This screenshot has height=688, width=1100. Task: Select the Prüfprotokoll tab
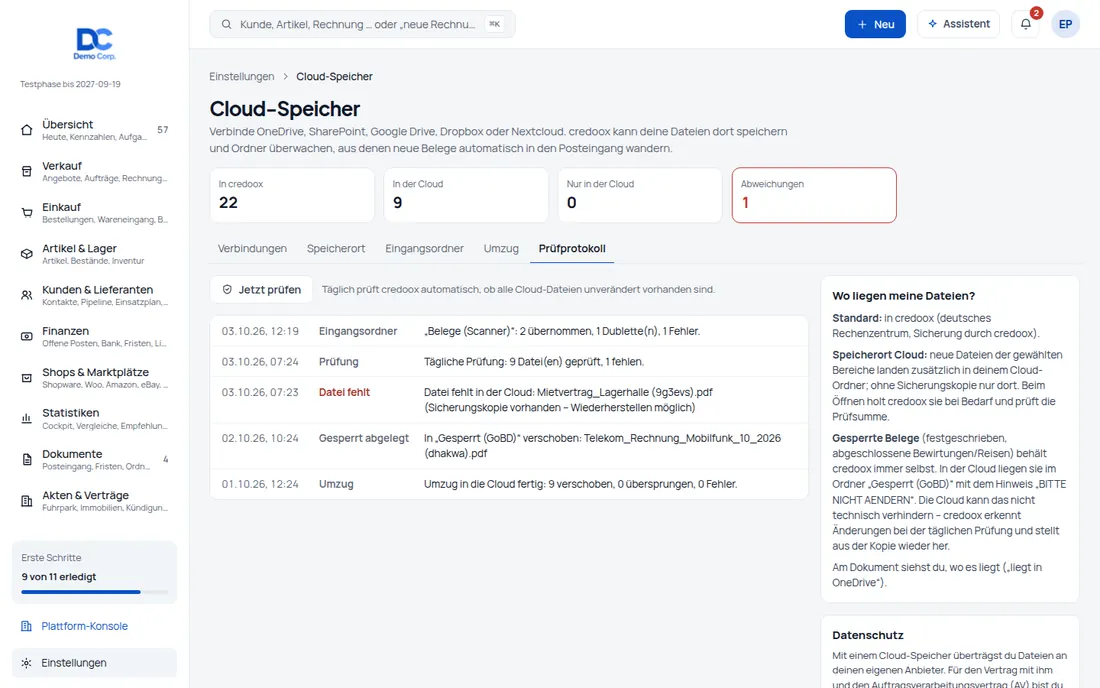572,248
